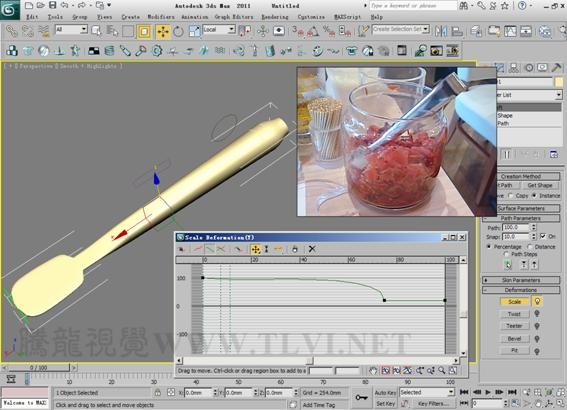Toggle the Scale deformation lightbulb
This screenshot has height=410, width=567.
click(x=537, y=301)
